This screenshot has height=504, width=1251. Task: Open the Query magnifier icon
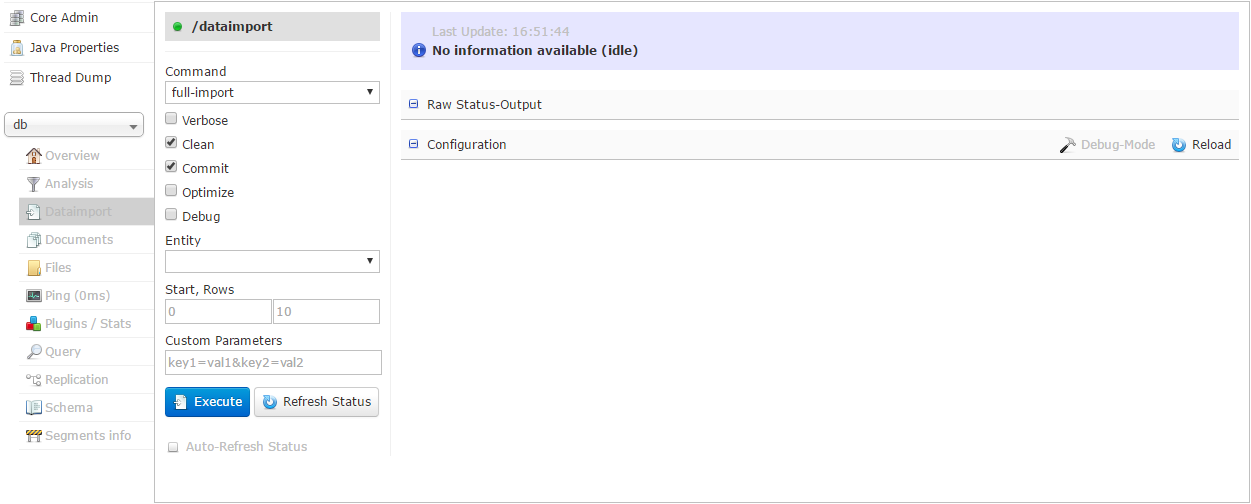pos(34,351)
